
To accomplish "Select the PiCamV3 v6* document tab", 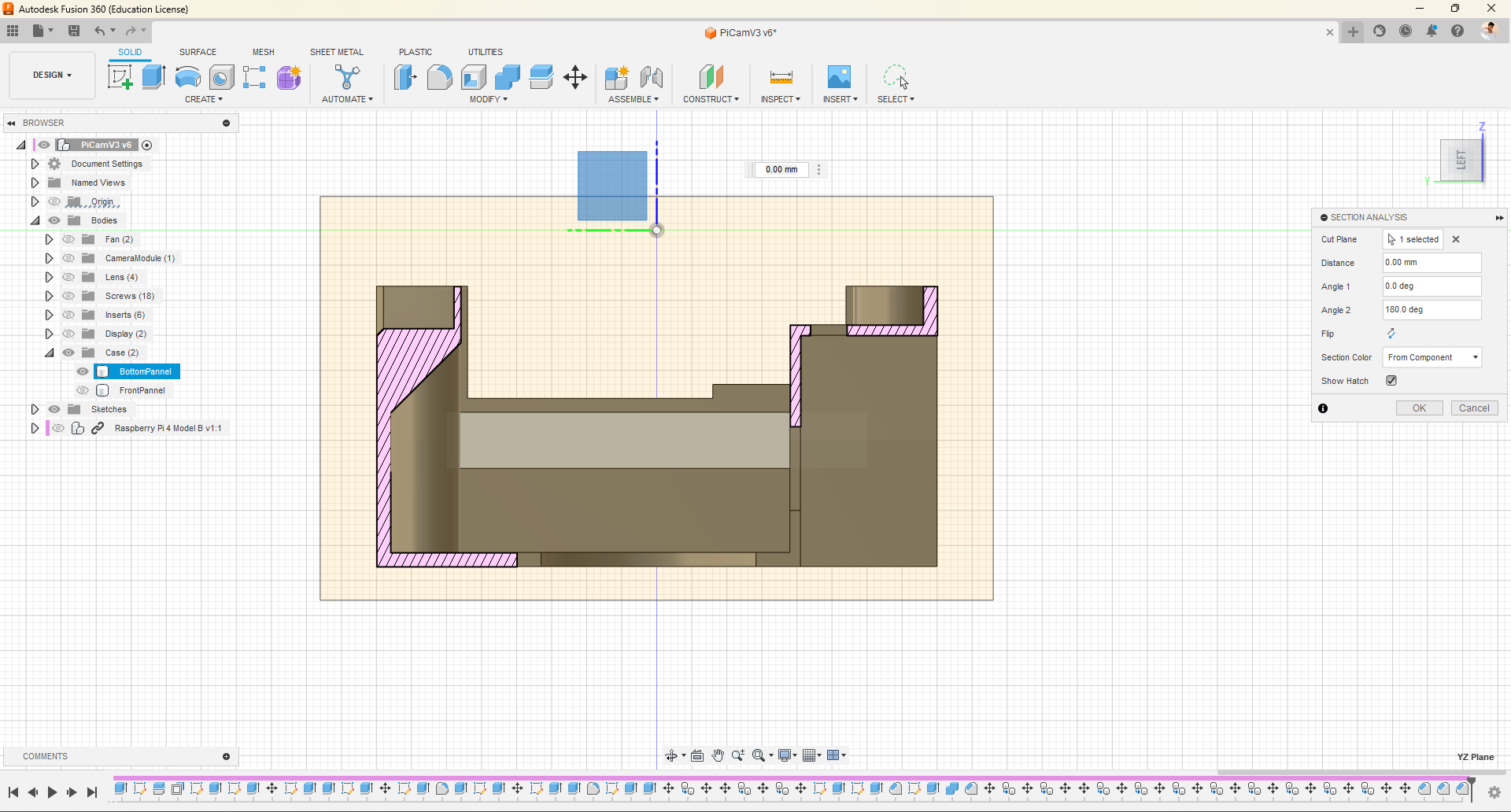I will pos(741,32).
